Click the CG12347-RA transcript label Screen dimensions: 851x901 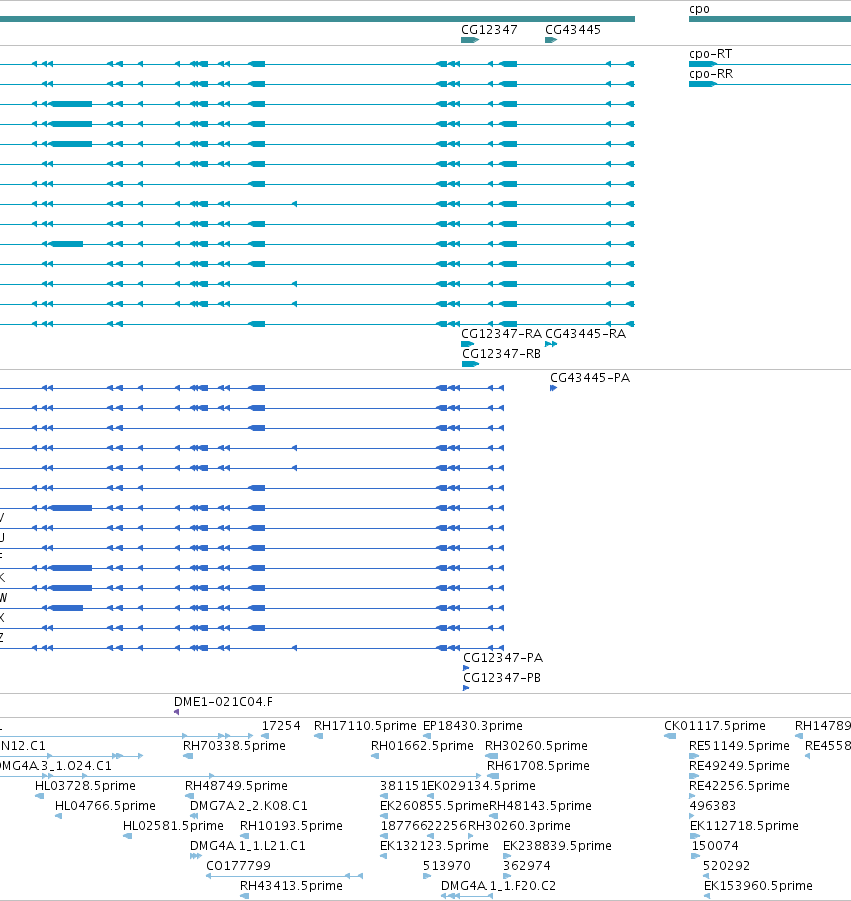[x=501, y=334]
